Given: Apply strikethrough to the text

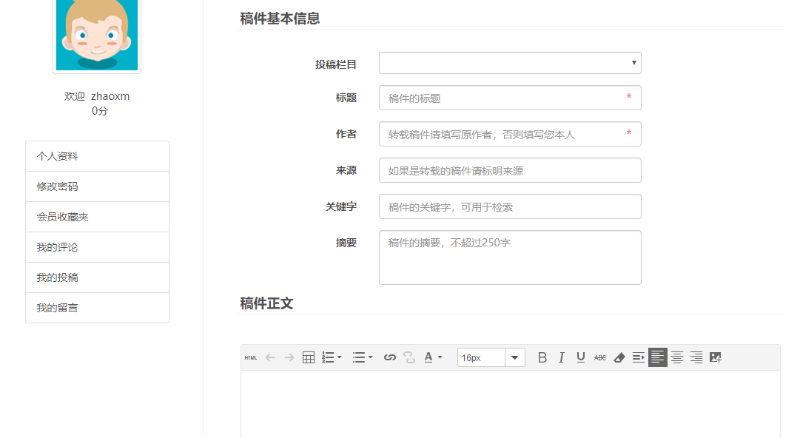Looking at the screenshot, I should (599, 358).
